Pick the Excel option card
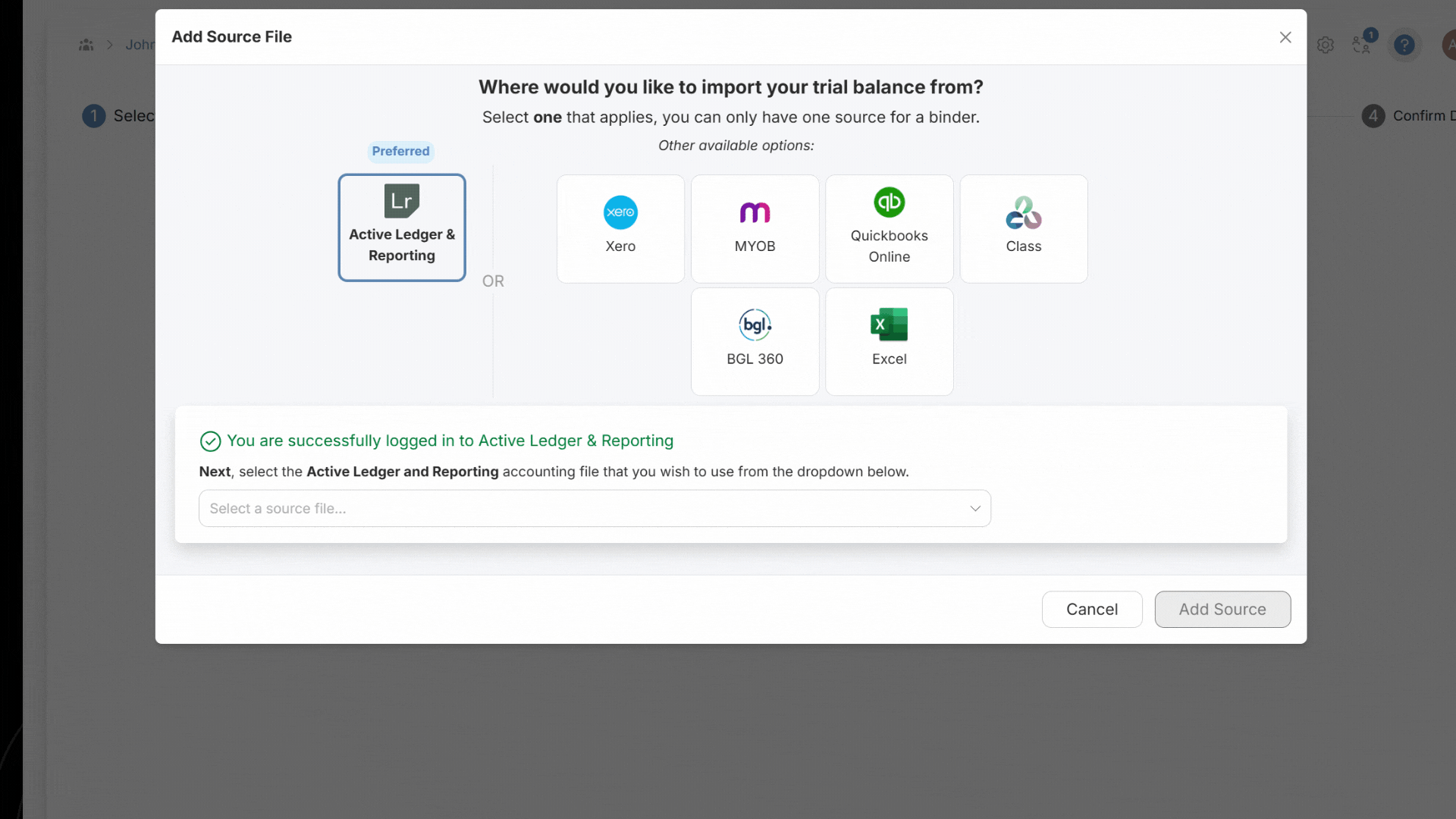 pyautogui.click(x=889, y=340)
